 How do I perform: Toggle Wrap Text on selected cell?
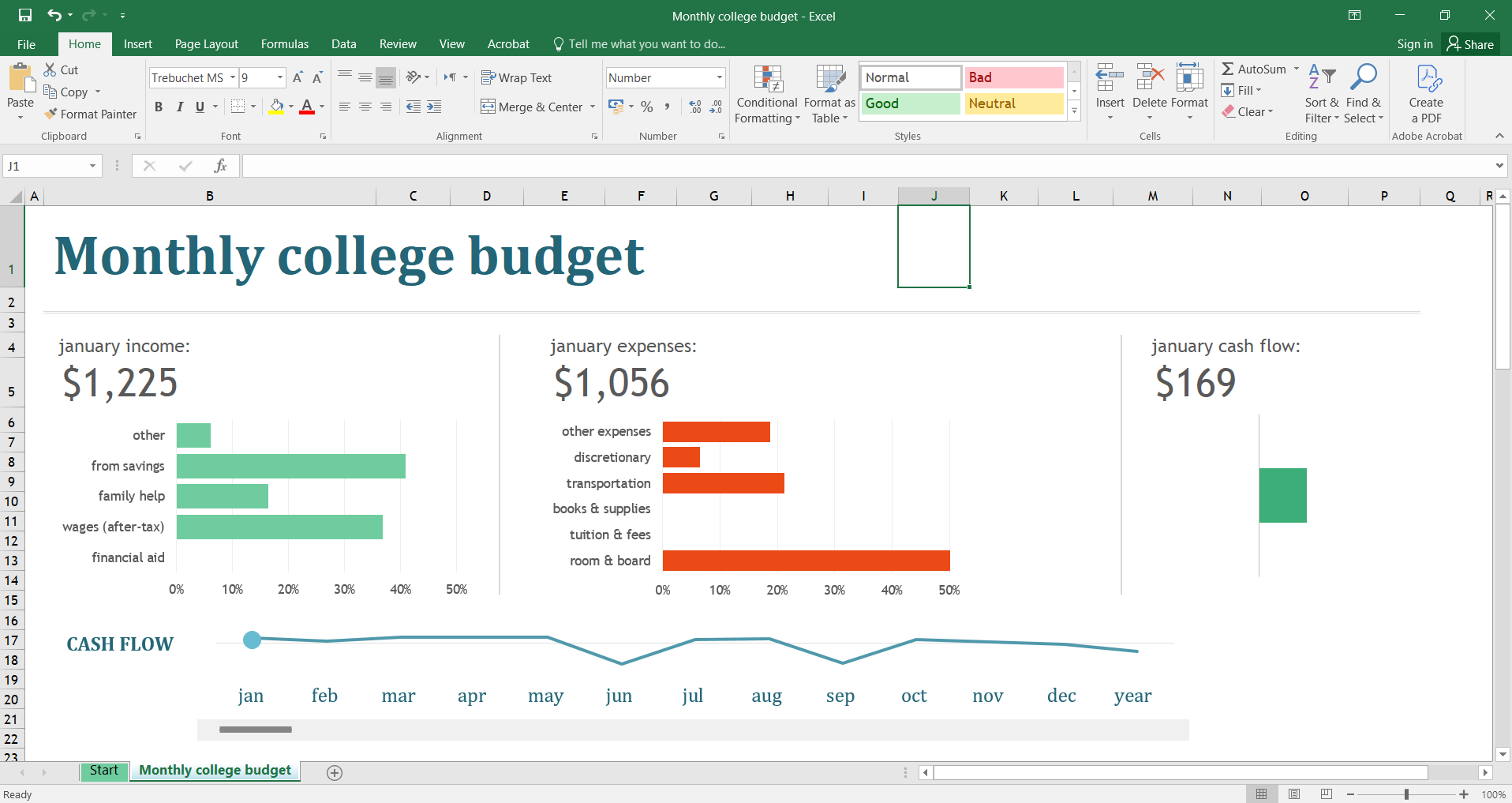pos(517,77)
